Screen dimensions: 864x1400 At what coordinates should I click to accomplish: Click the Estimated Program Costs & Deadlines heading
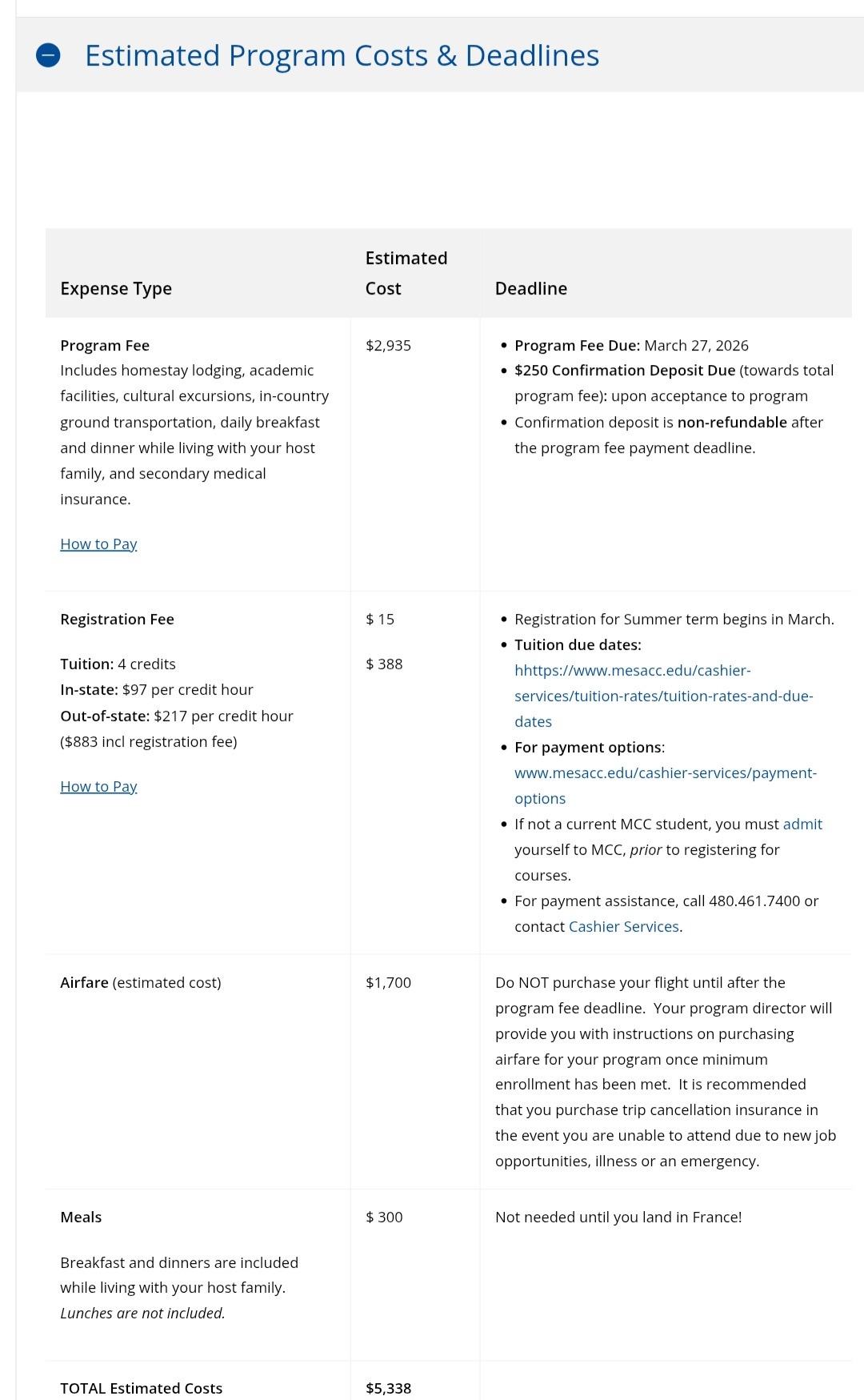(x=342, y=55)
